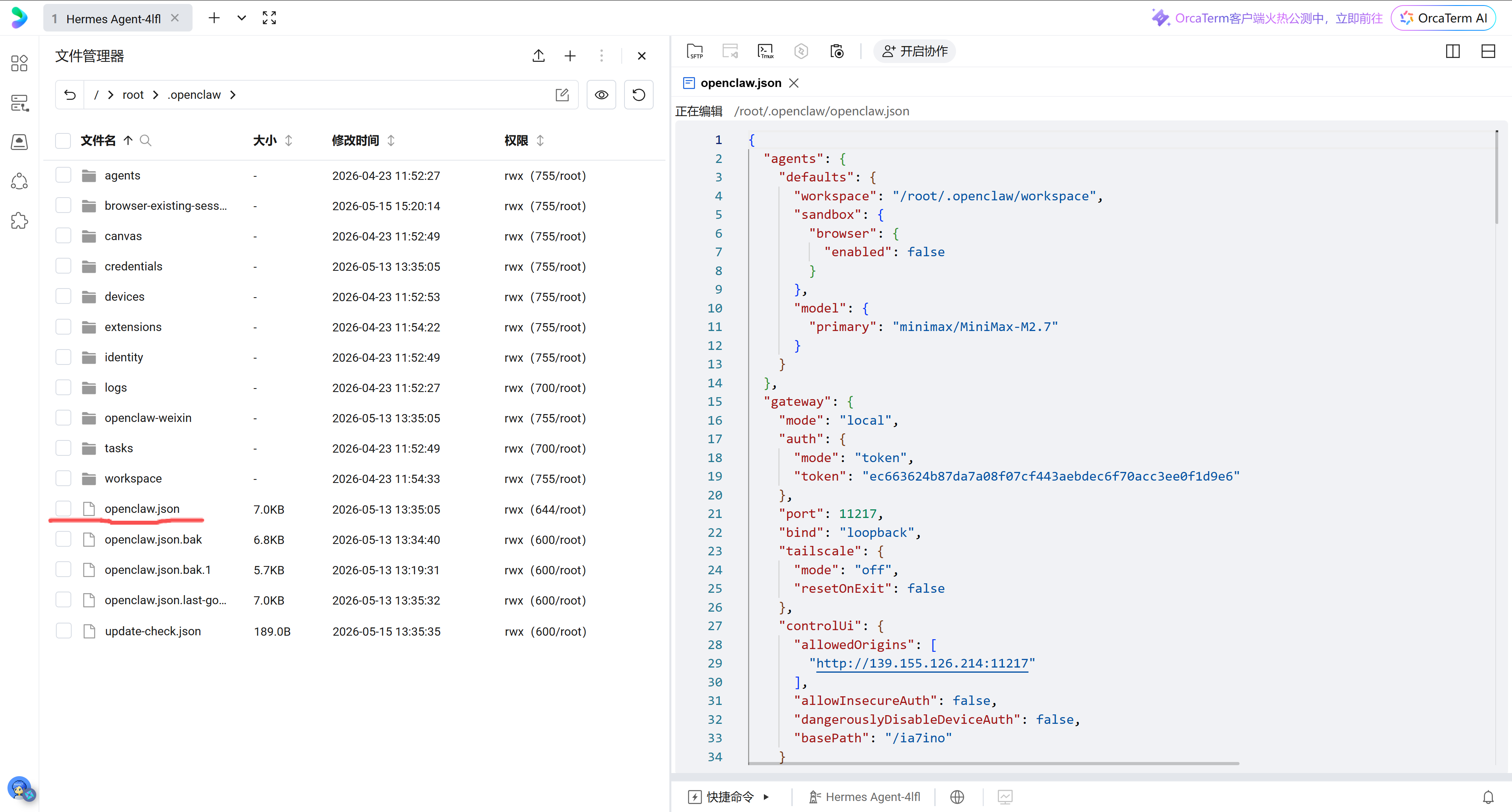Screen dimensions: 1512x812
Task: Sort files by size using the sort arrows
Action: point(288,140)
